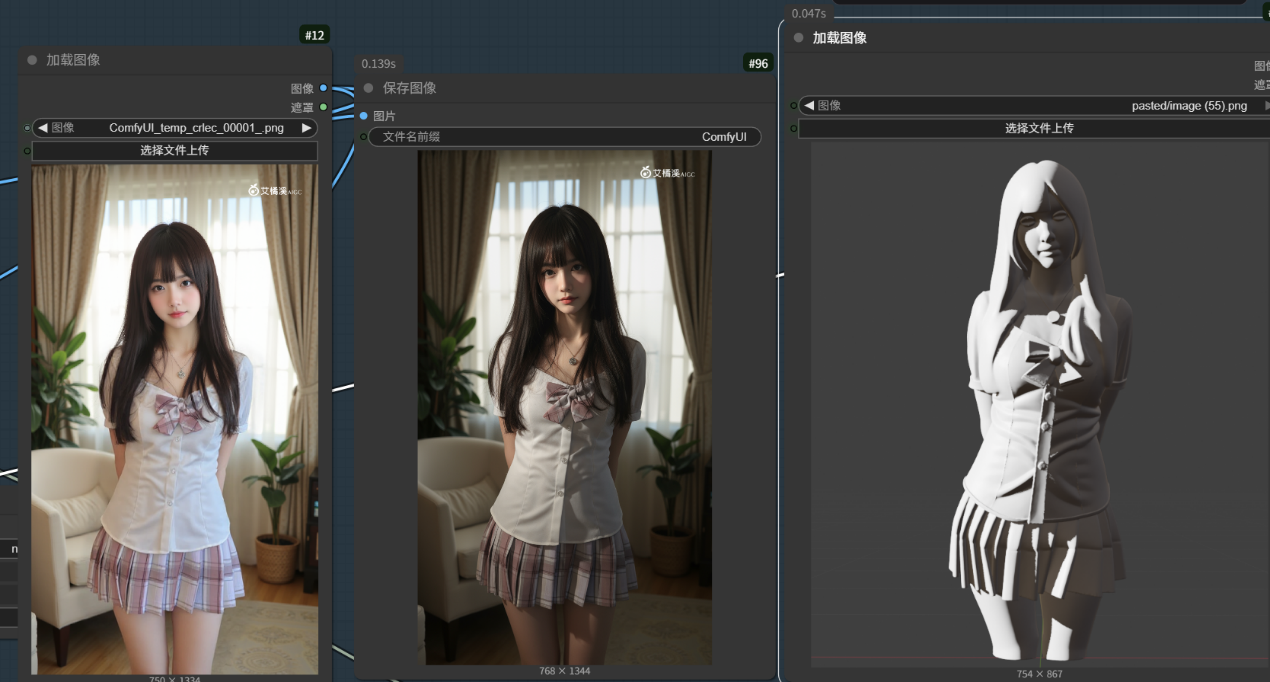Click the blue 图像 output port on node #12
Viewport: 1270px width, 682px height.
323,88
